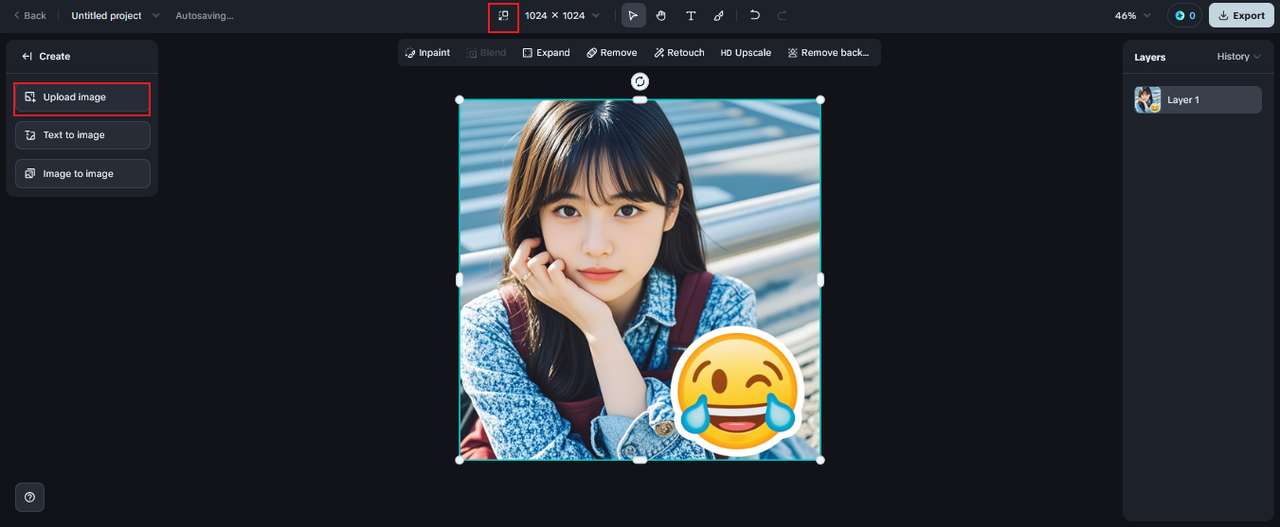Choose Image to image
The width and height of the screenshot is (1280, 527).
(x=82, y=174)
